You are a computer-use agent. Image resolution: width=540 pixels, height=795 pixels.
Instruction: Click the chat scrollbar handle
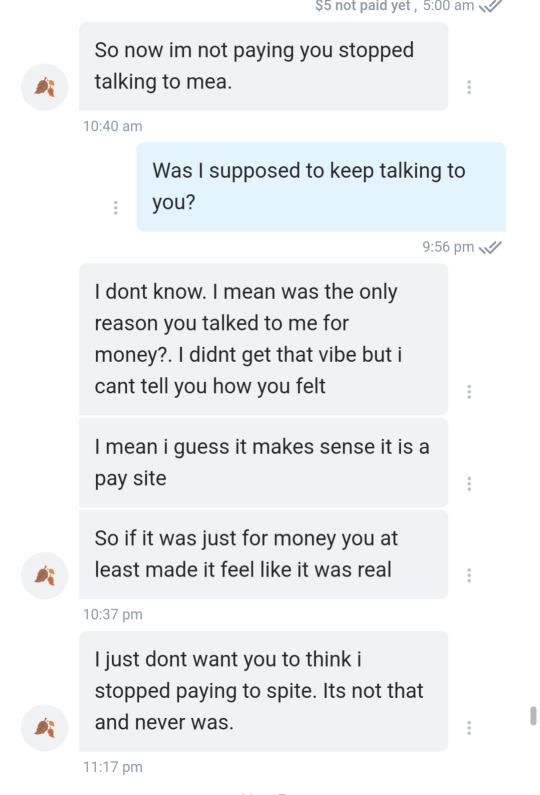pyautogui.click(x=533, y=716)
